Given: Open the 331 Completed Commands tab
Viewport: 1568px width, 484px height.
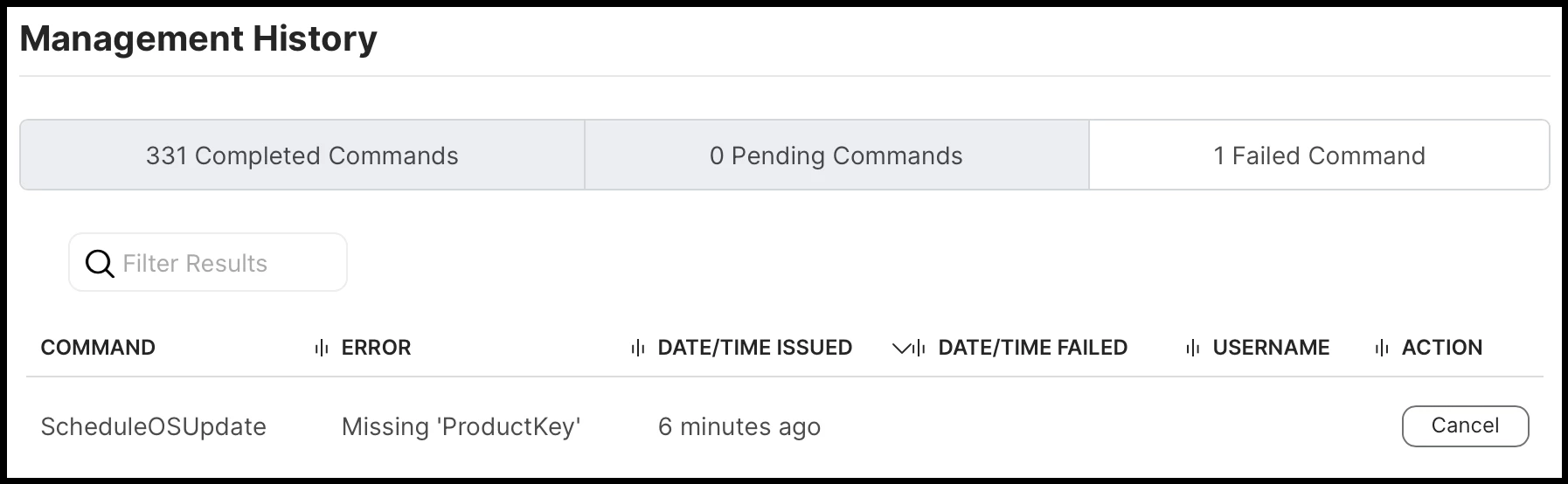Looking at the screenshot, I should (x=302, y=156).
